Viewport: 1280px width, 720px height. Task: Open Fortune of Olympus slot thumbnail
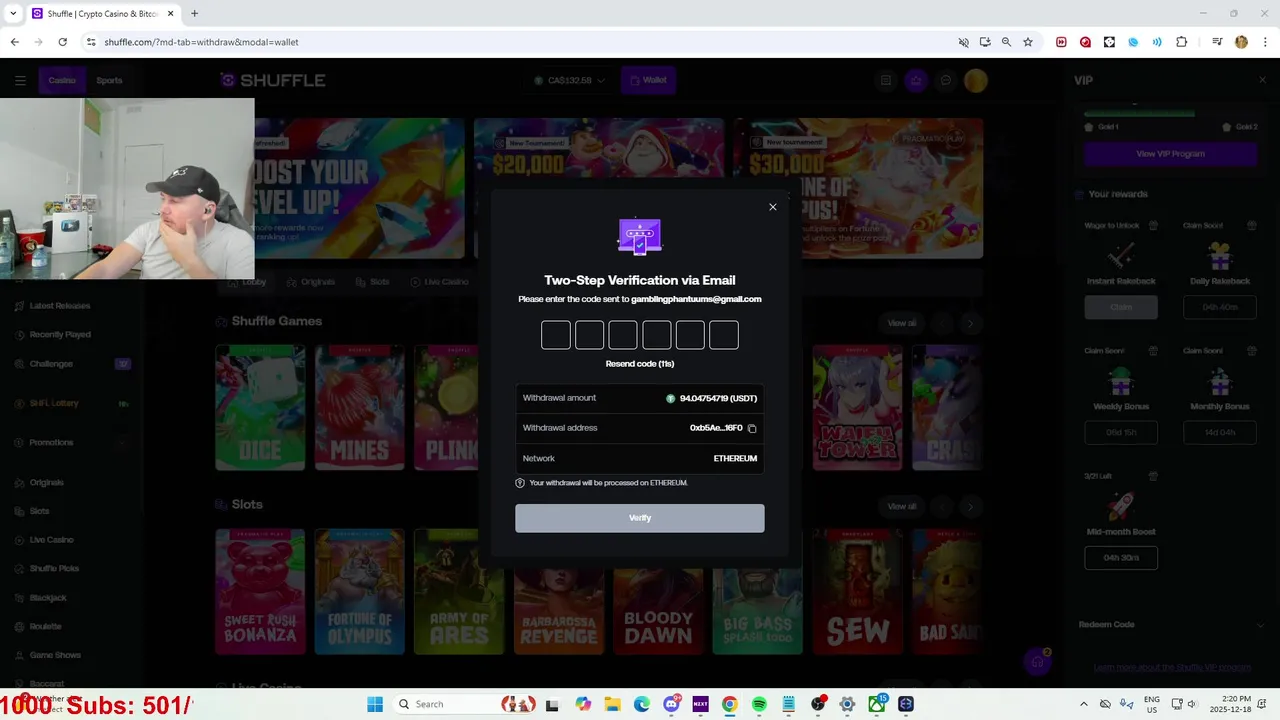pos(360,591)
